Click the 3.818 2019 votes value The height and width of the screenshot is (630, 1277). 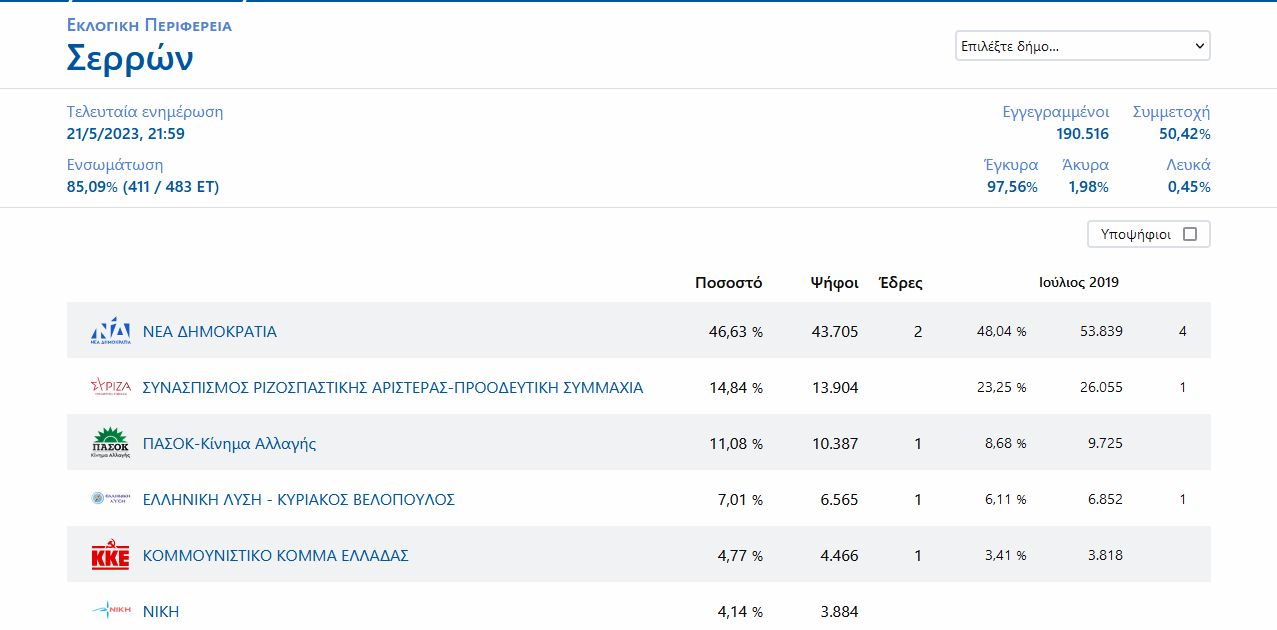[1105, 555]
